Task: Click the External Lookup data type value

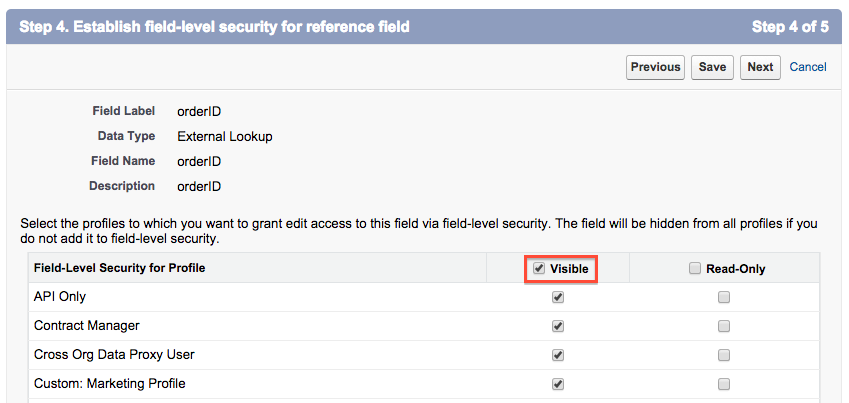Action: click(x=224, y=136)
